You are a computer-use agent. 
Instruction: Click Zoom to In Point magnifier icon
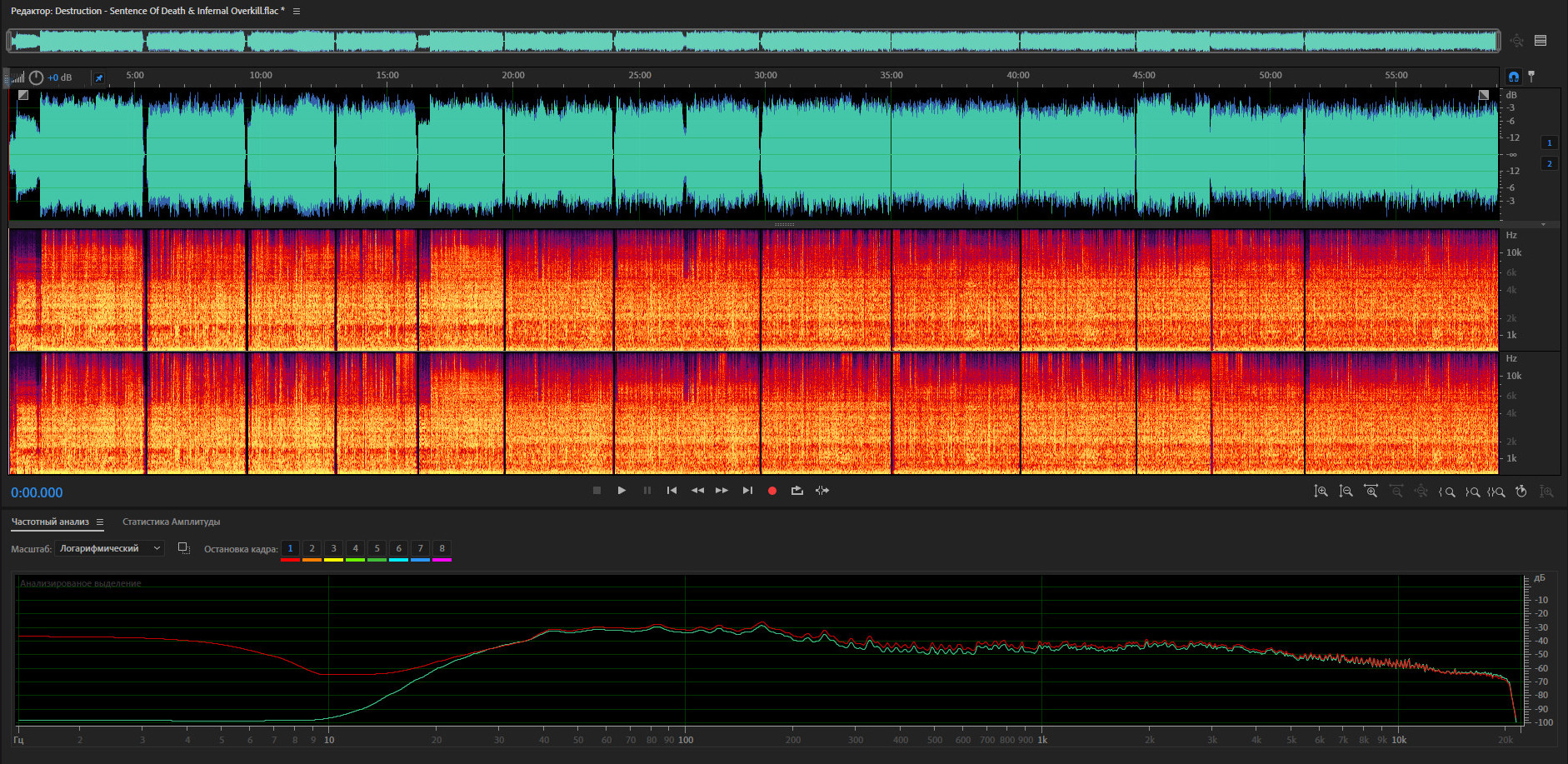pos(1447,492)
